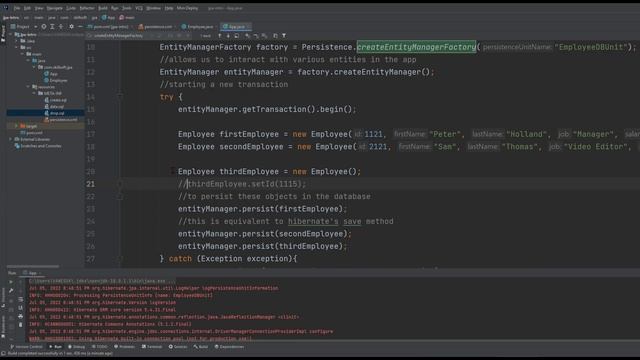The height and width of the screenshot is (360, 640).
Task: Open the Help menu
Action: pyautogui.click(x=169, y=8)
